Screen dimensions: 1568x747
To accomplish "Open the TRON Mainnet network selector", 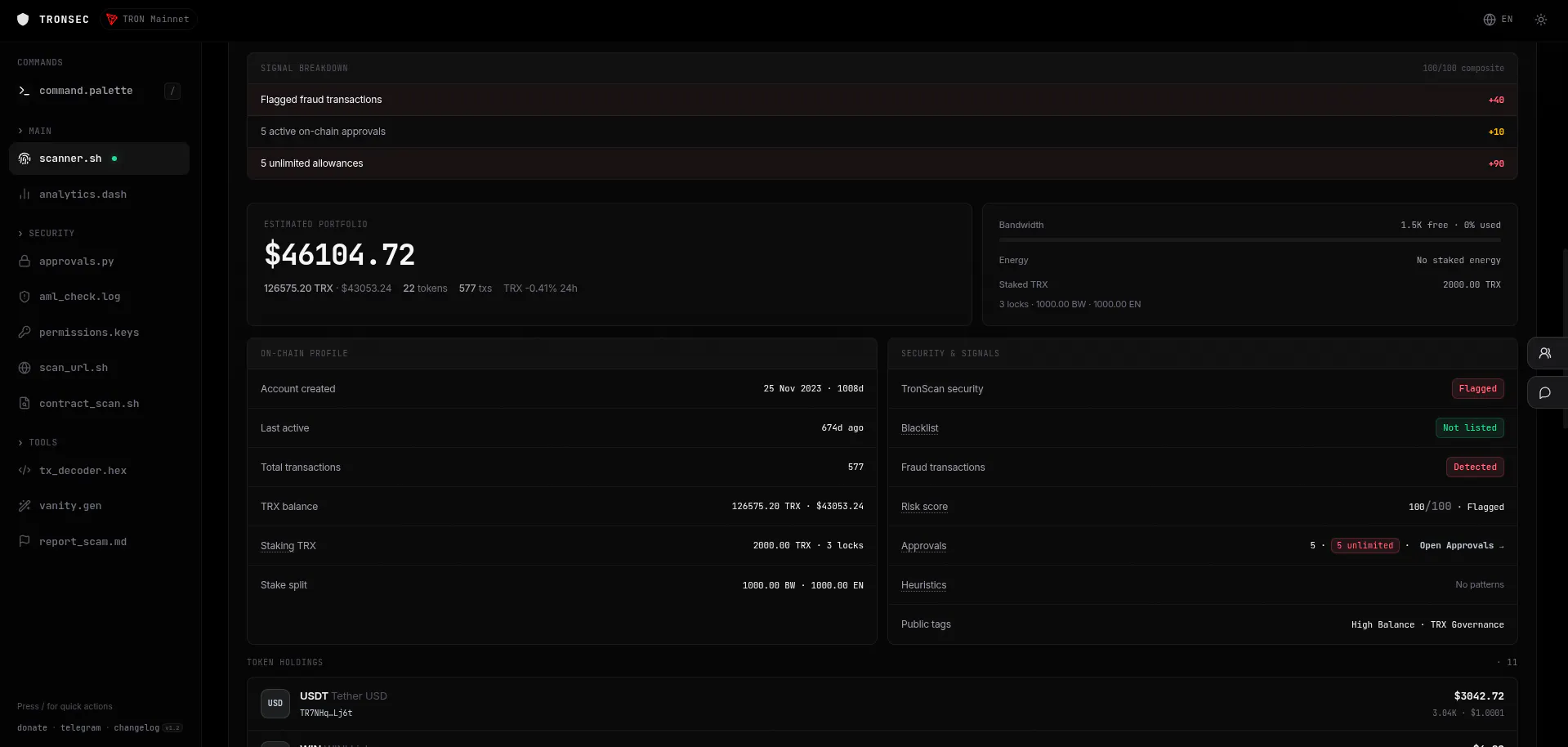I will [x=148, y=20].
